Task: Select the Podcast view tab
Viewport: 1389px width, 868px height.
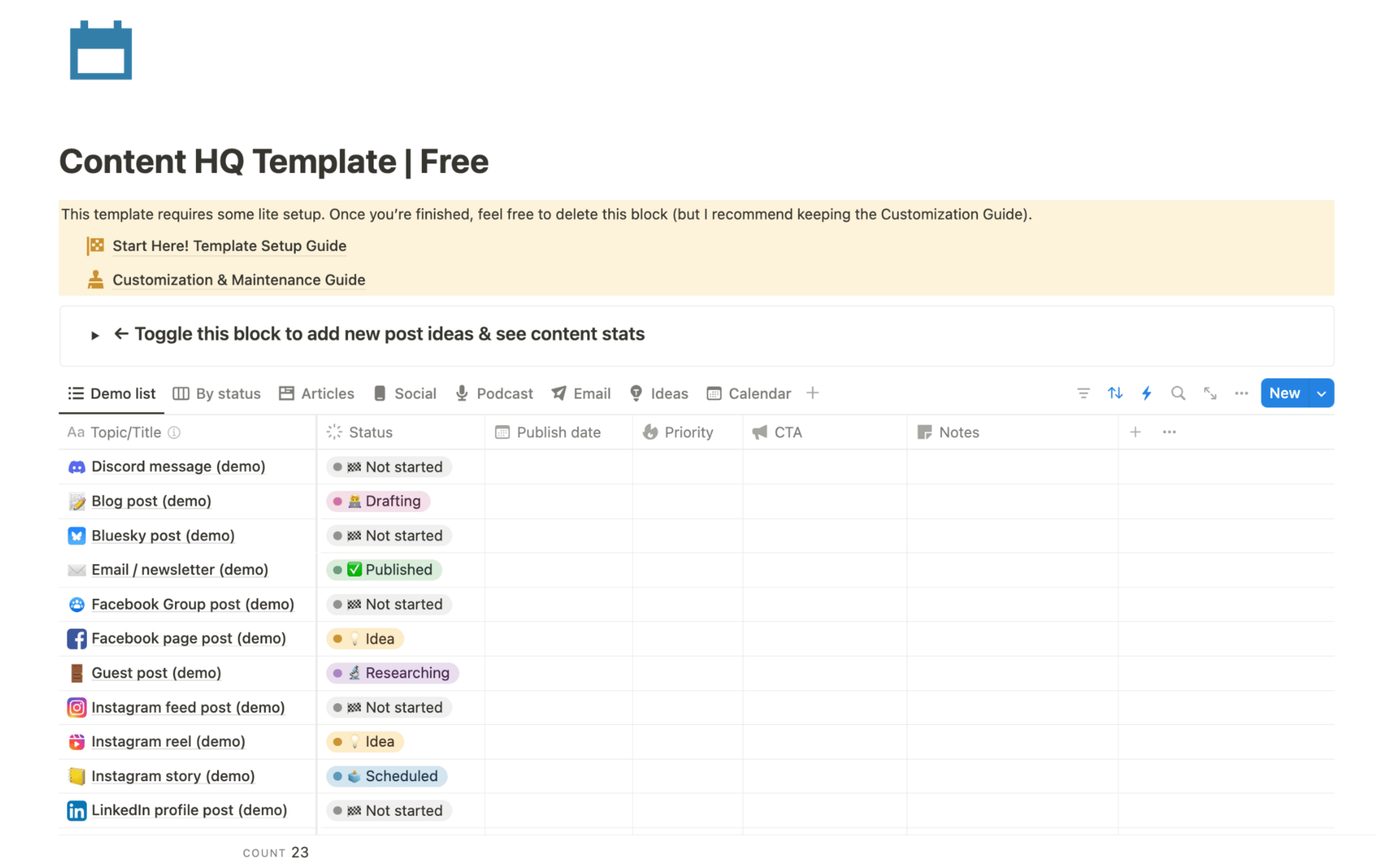Action: coord(494,393)
